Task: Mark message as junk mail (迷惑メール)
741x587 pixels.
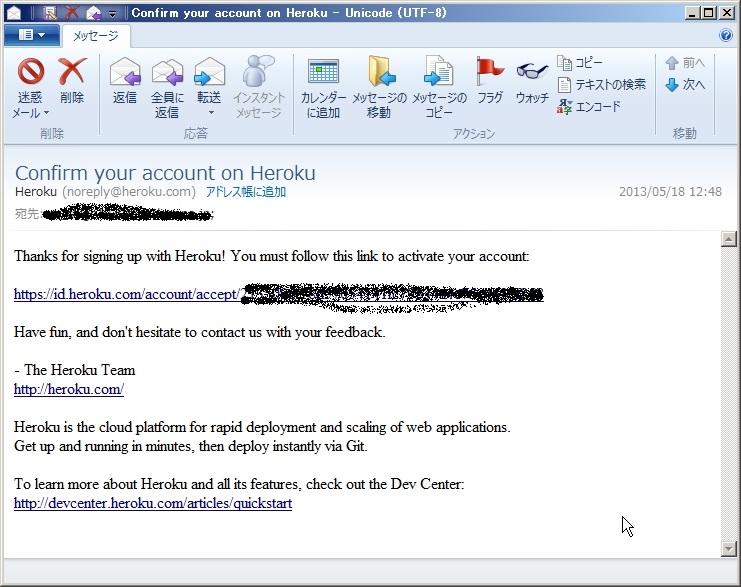Action: (x=31, y=87)
